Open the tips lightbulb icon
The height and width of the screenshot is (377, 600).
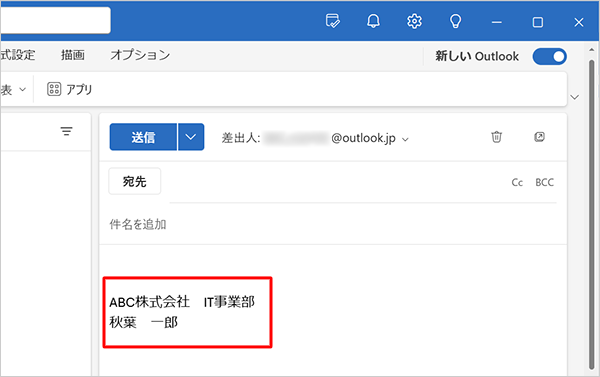455,21
